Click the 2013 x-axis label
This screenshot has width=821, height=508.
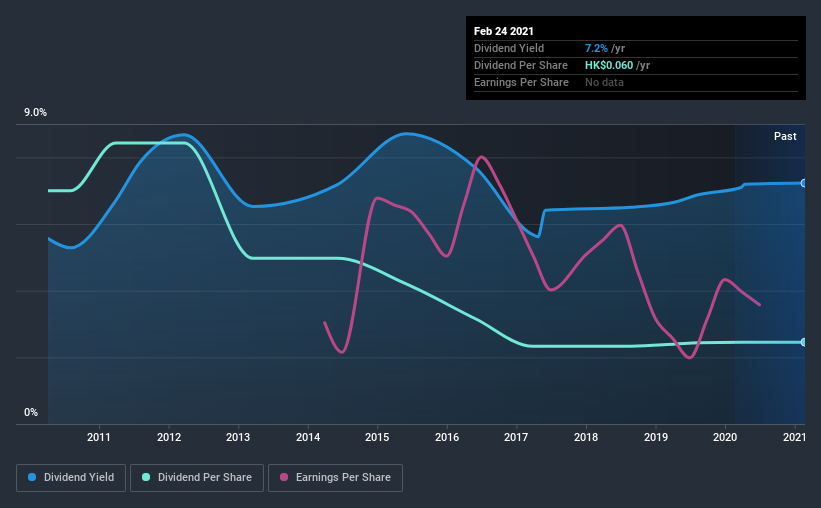click(x=238, y=437)
